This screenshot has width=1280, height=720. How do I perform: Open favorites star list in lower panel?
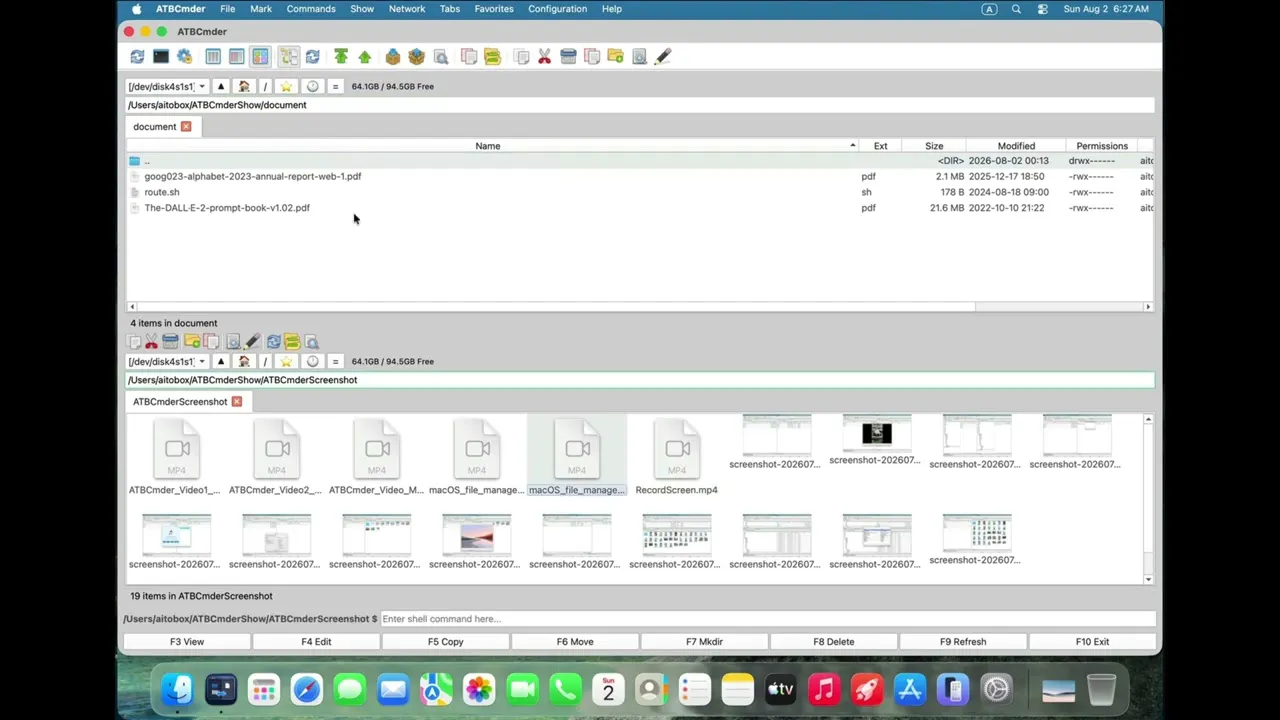(x=286, y=361)
